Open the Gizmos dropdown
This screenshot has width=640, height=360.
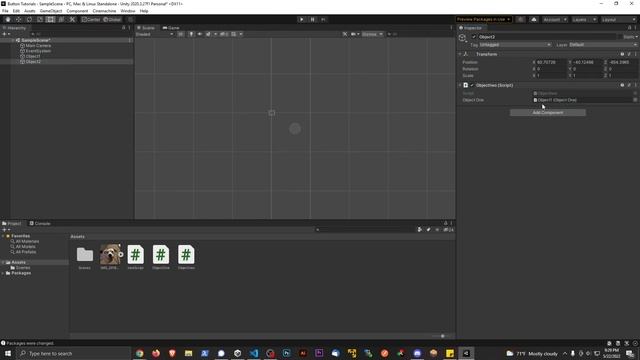372,34
